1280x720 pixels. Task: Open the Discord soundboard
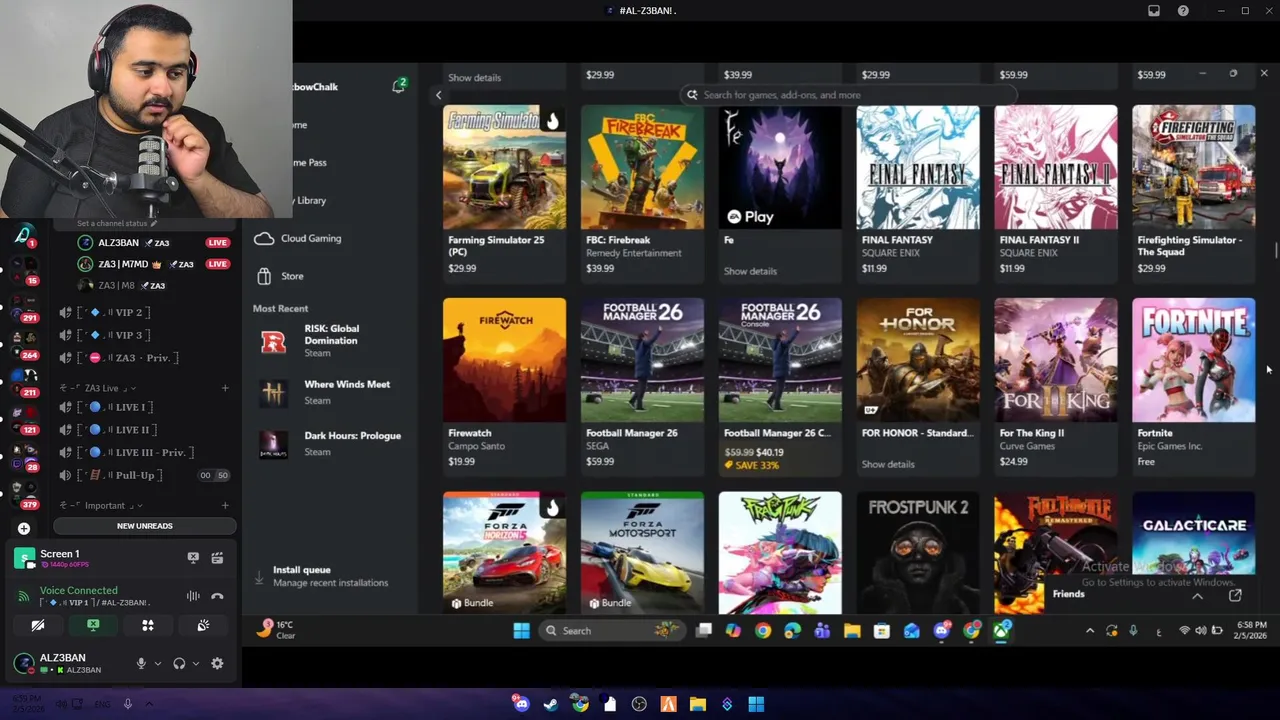coord(203,625)
